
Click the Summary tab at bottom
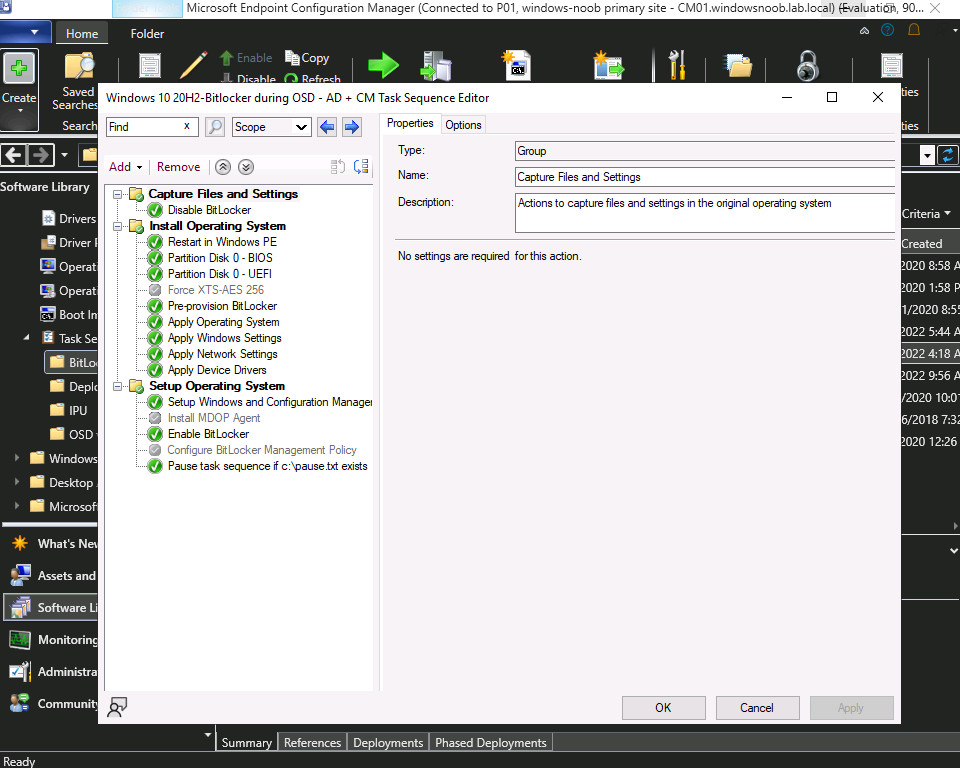tap(246, 742)
